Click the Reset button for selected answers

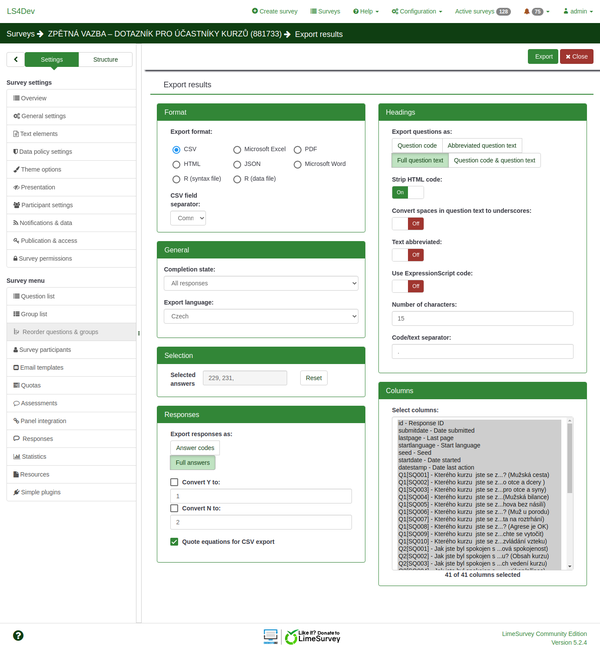[x=314, y=378]
